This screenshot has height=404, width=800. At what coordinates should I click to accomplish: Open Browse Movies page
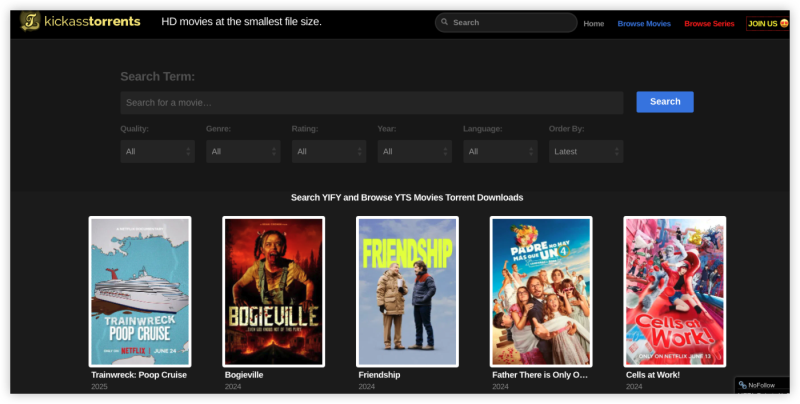pyautogui.click(x=644, y=23)
